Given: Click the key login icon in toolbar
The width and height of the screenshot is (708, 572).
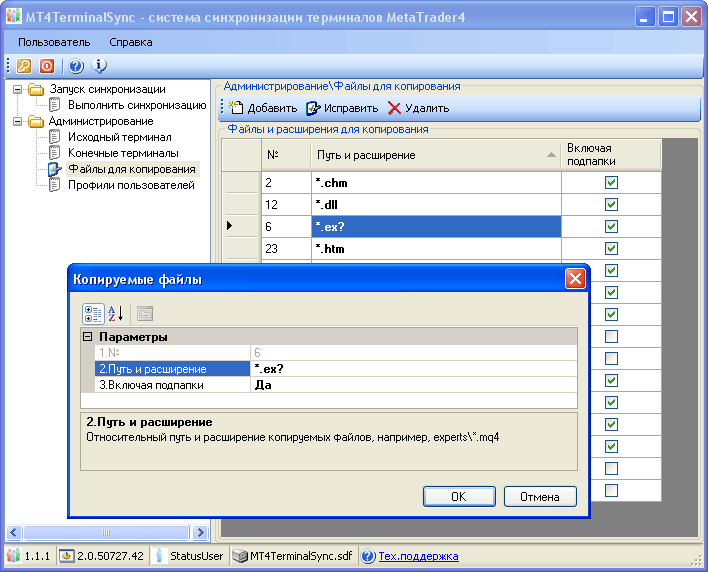Looking at the screenshot, I should pyautogui.click(x=24, y=66).
